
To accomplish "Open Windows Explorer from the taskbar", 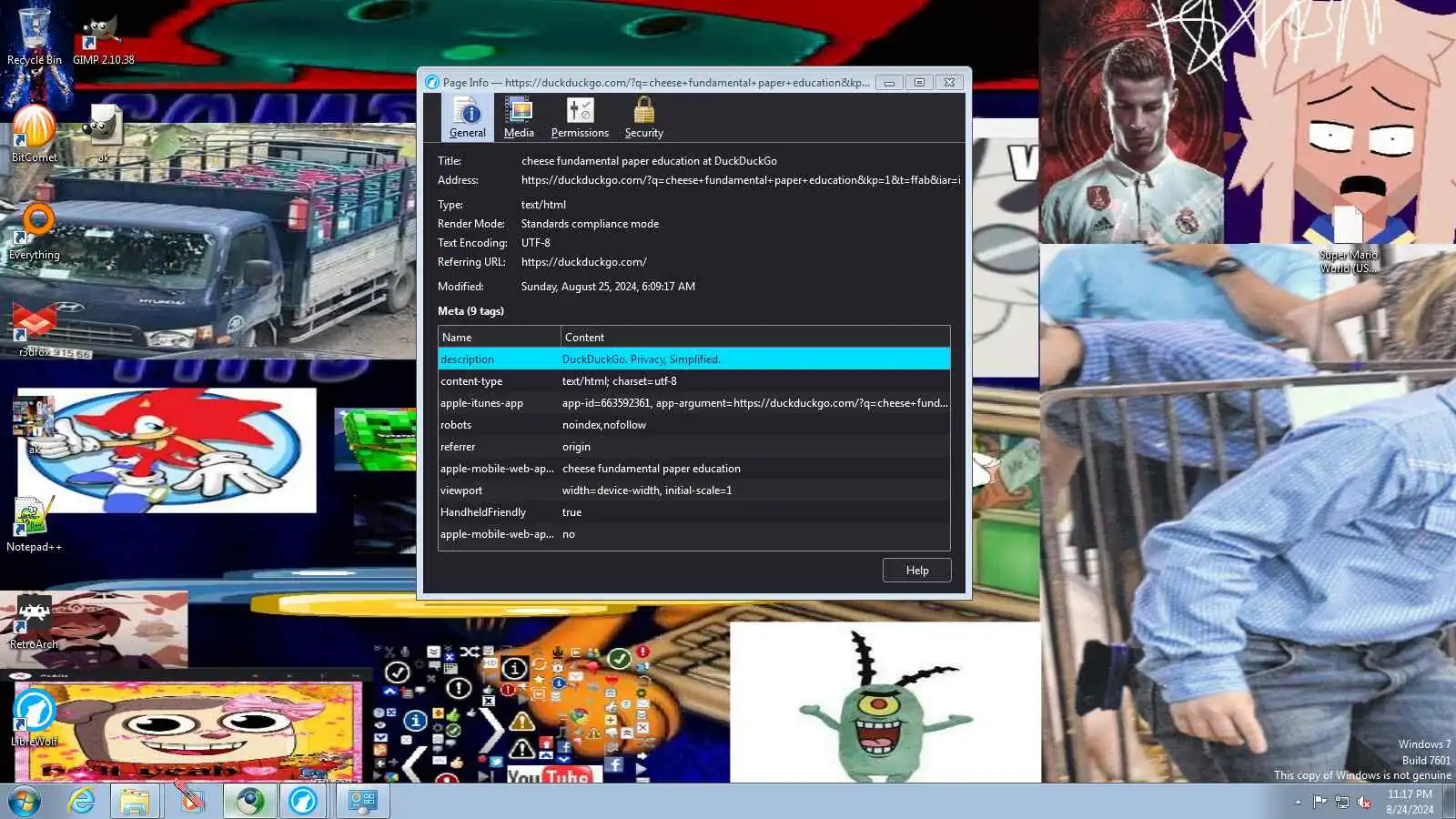I will 136,802.
